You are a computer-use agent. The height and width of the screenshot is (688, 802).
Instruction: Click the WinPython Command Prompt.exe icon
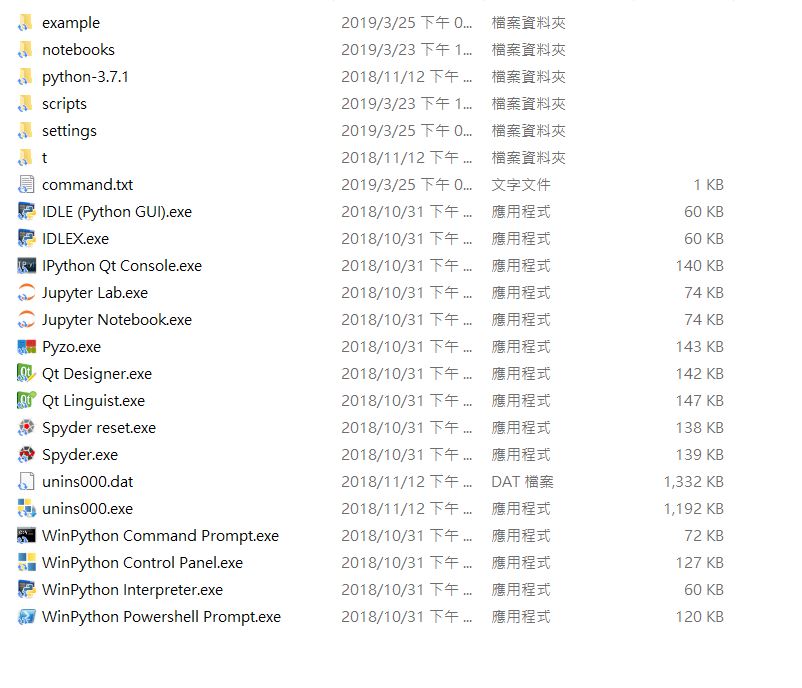pyautogui.click(x=26, y=536)
